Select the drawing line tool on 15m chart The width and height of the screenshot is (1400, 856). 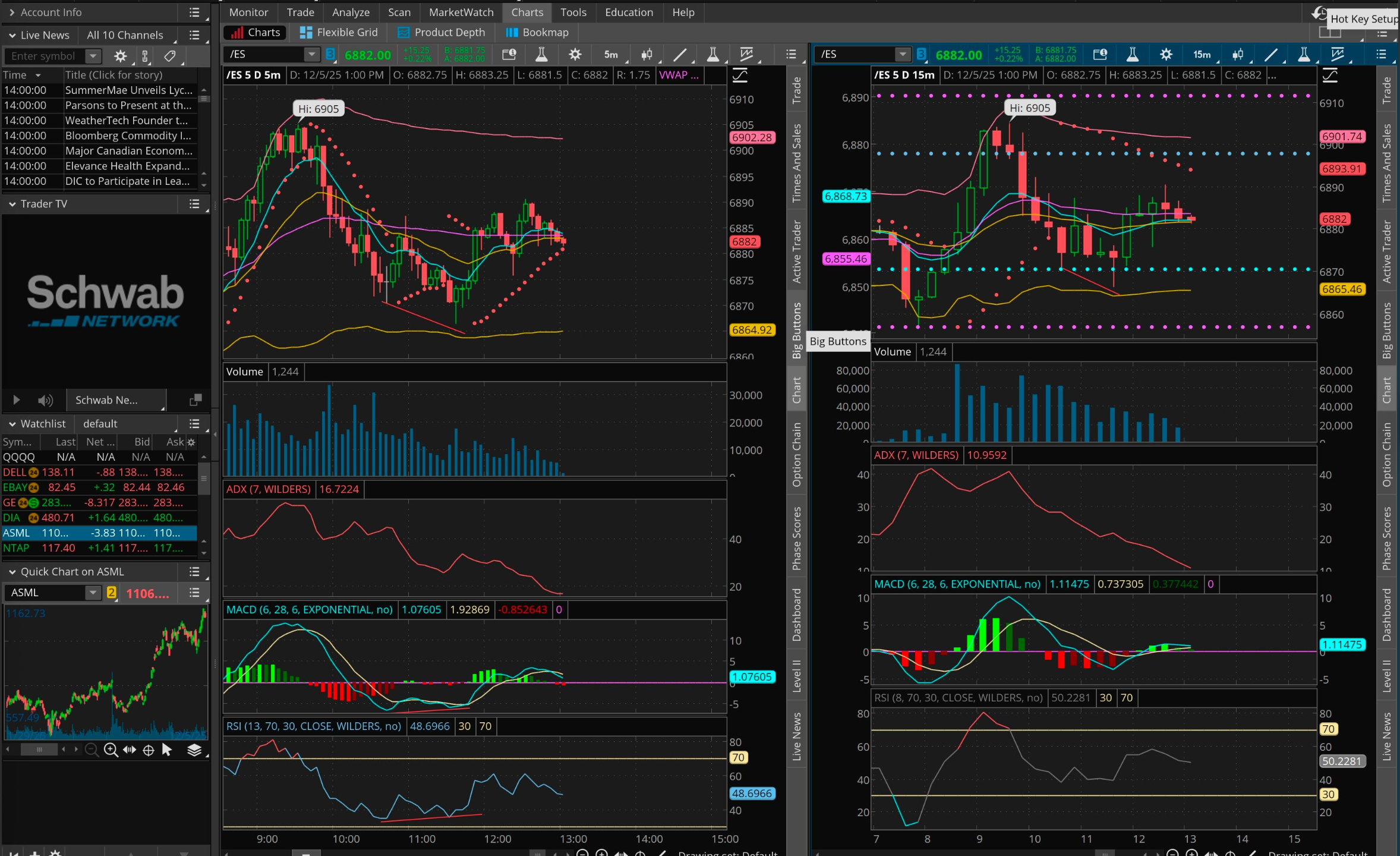(x=1270, y=55)
